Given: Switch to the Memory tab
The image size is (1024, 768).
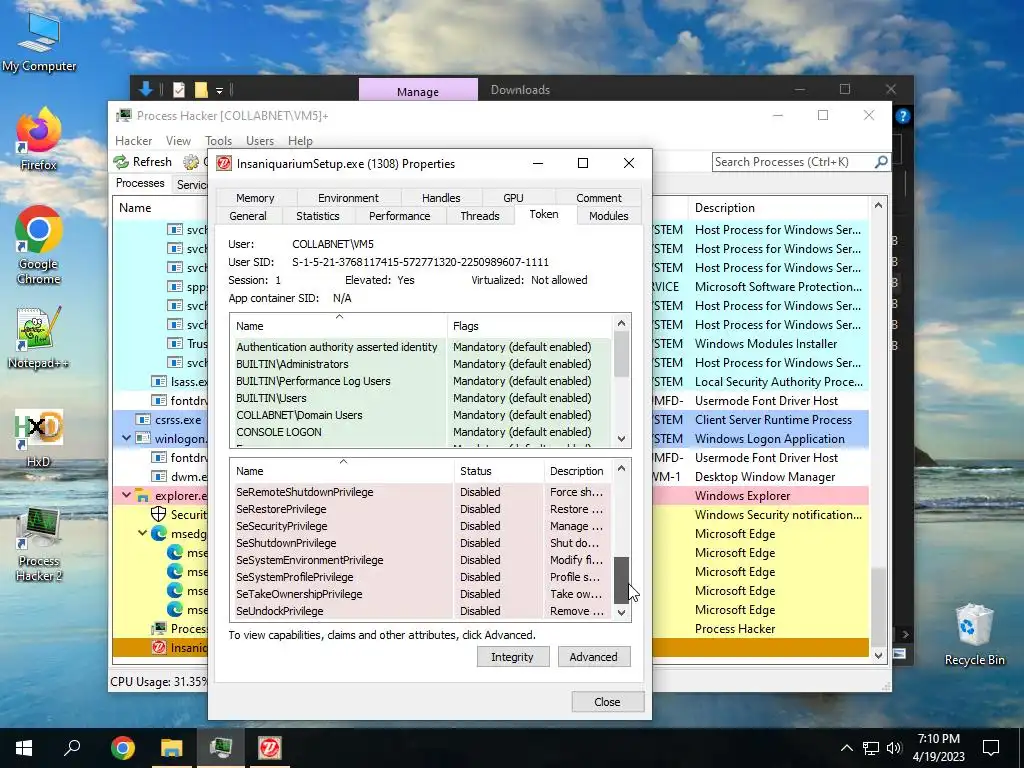Looking at the screenshot, I should pos(255,197).
